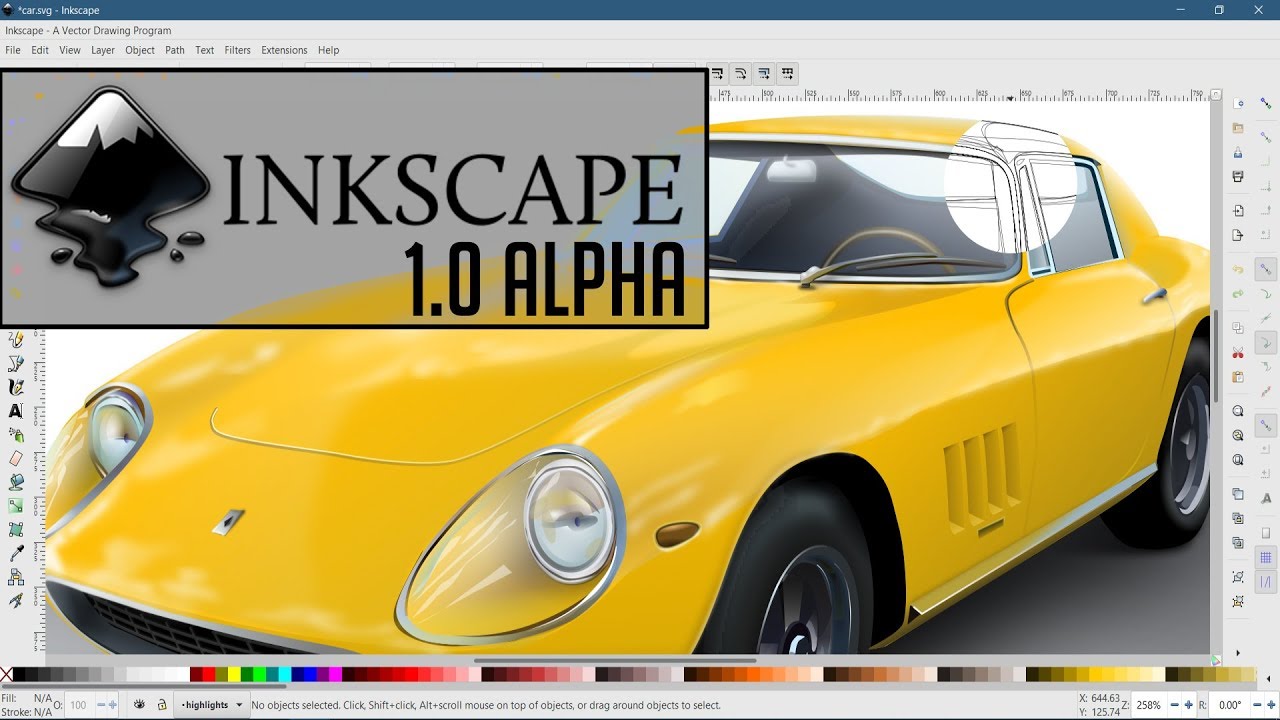Select the Paint Bucket fill tool
1280x720 pixels.
tap(16, 482)
